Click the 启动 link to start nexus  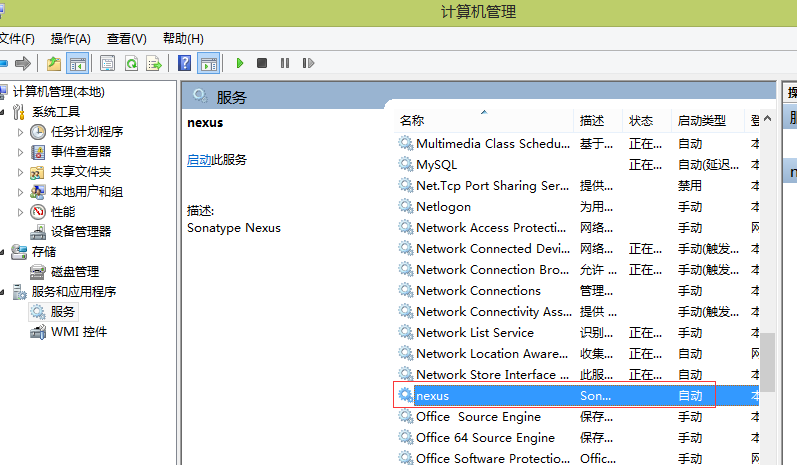199,160
